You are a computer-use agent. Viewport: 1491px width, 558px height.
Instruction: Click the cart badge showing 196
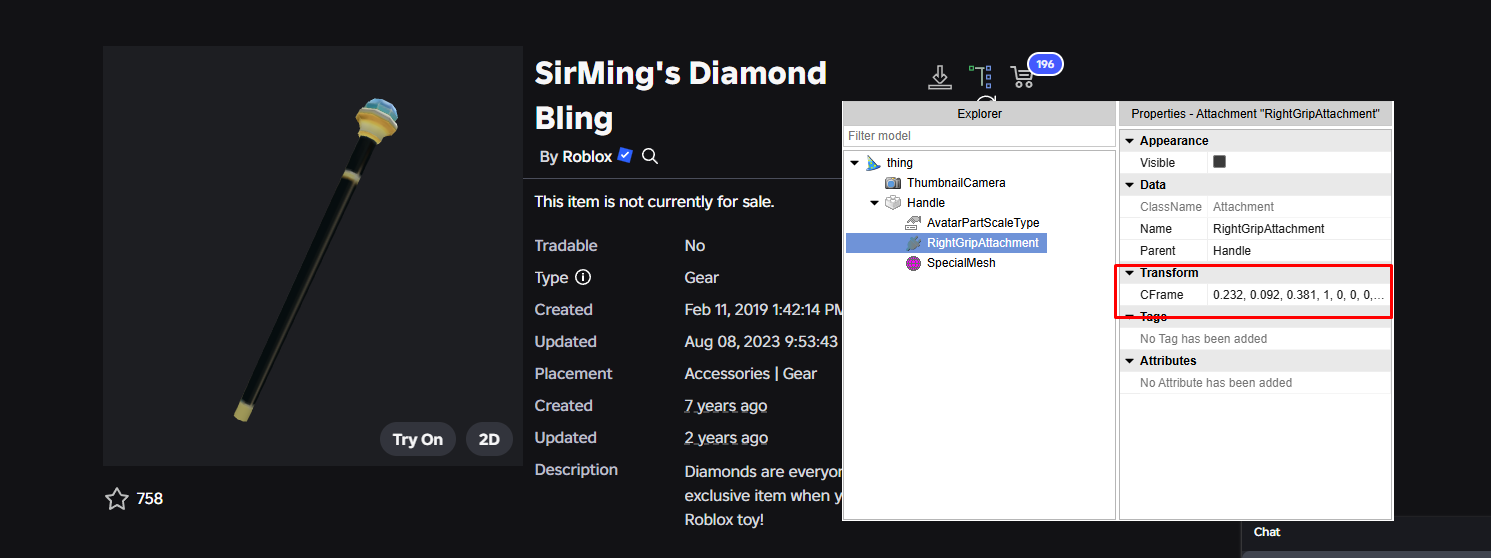point(1045,64)
